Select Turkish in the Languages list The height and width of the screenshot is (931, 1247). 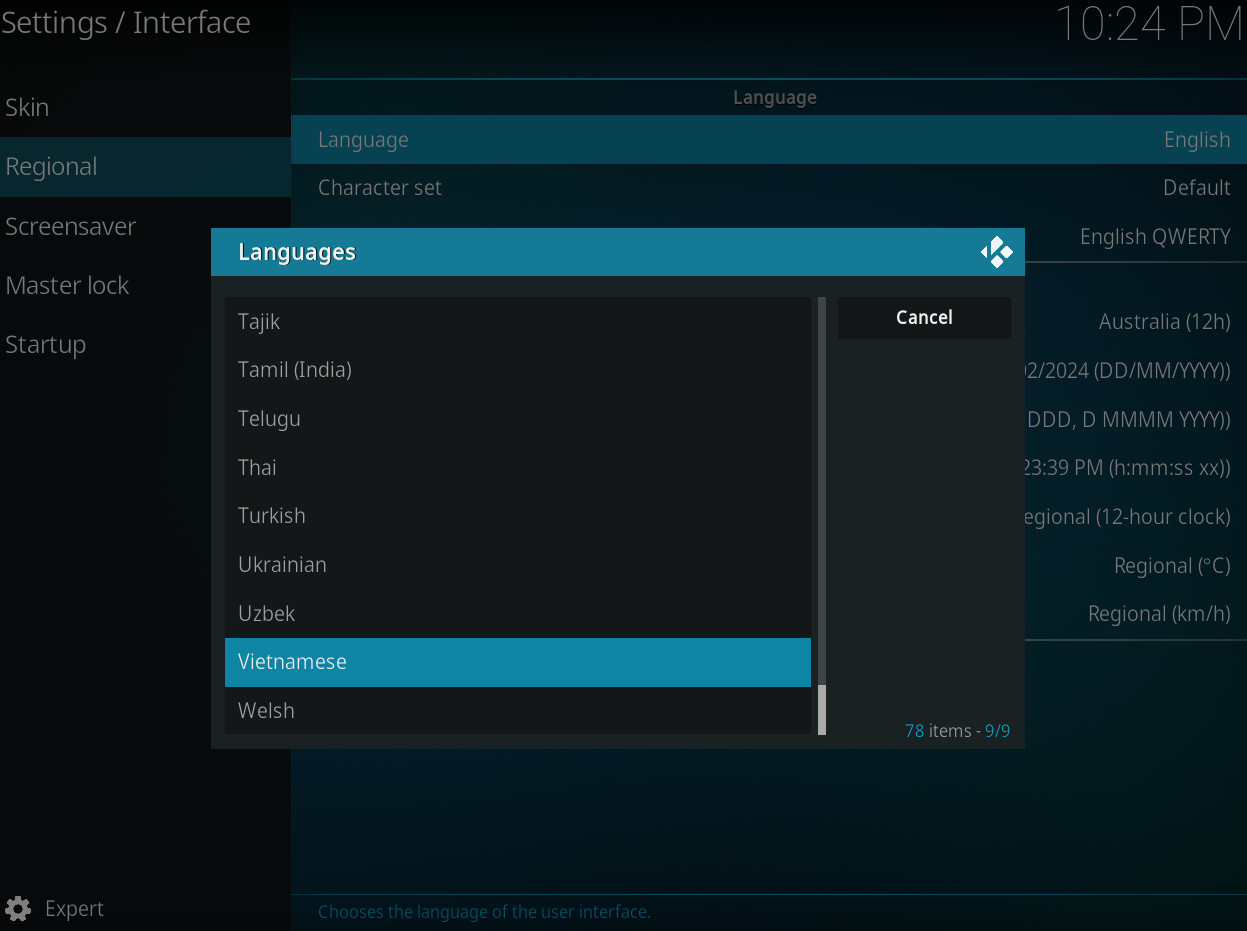(517, 516)
